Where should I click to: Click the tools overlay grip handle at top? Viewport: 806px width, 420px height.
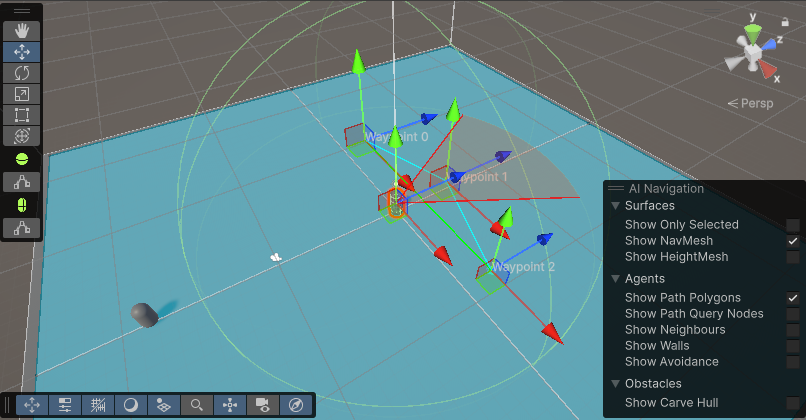(22, 11)
